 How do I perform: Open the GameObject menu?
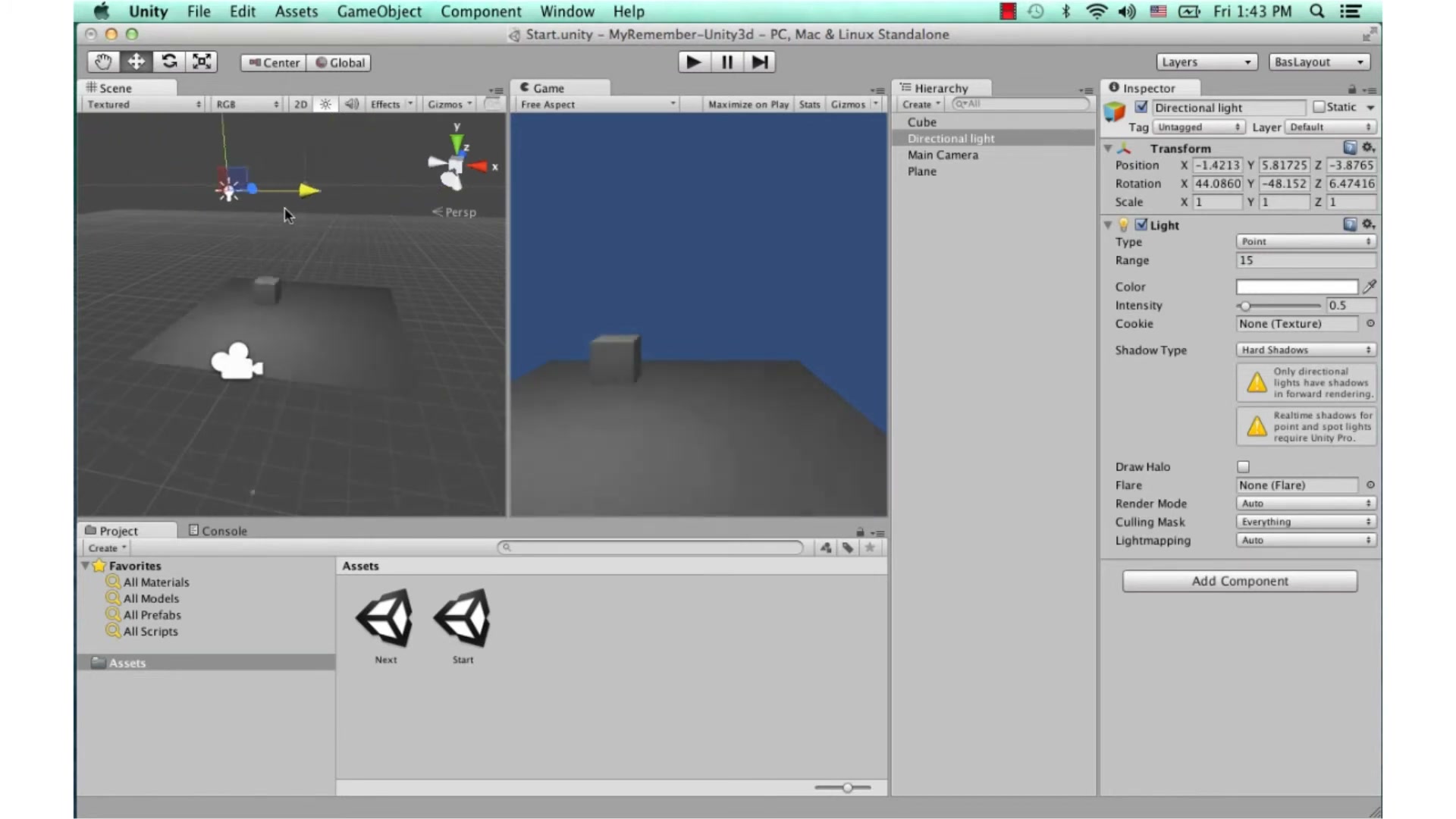pos(379,11)
